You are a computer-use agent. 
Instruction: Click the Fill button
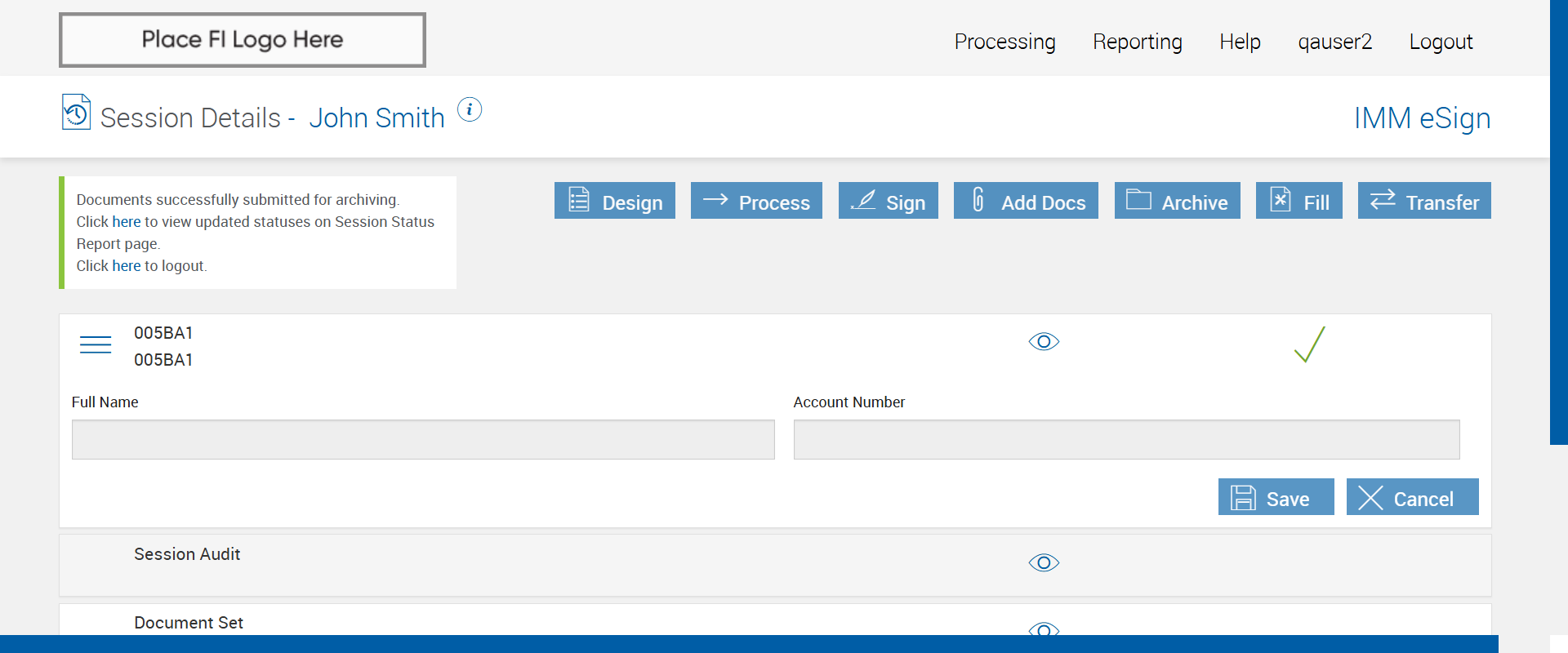1299,201
